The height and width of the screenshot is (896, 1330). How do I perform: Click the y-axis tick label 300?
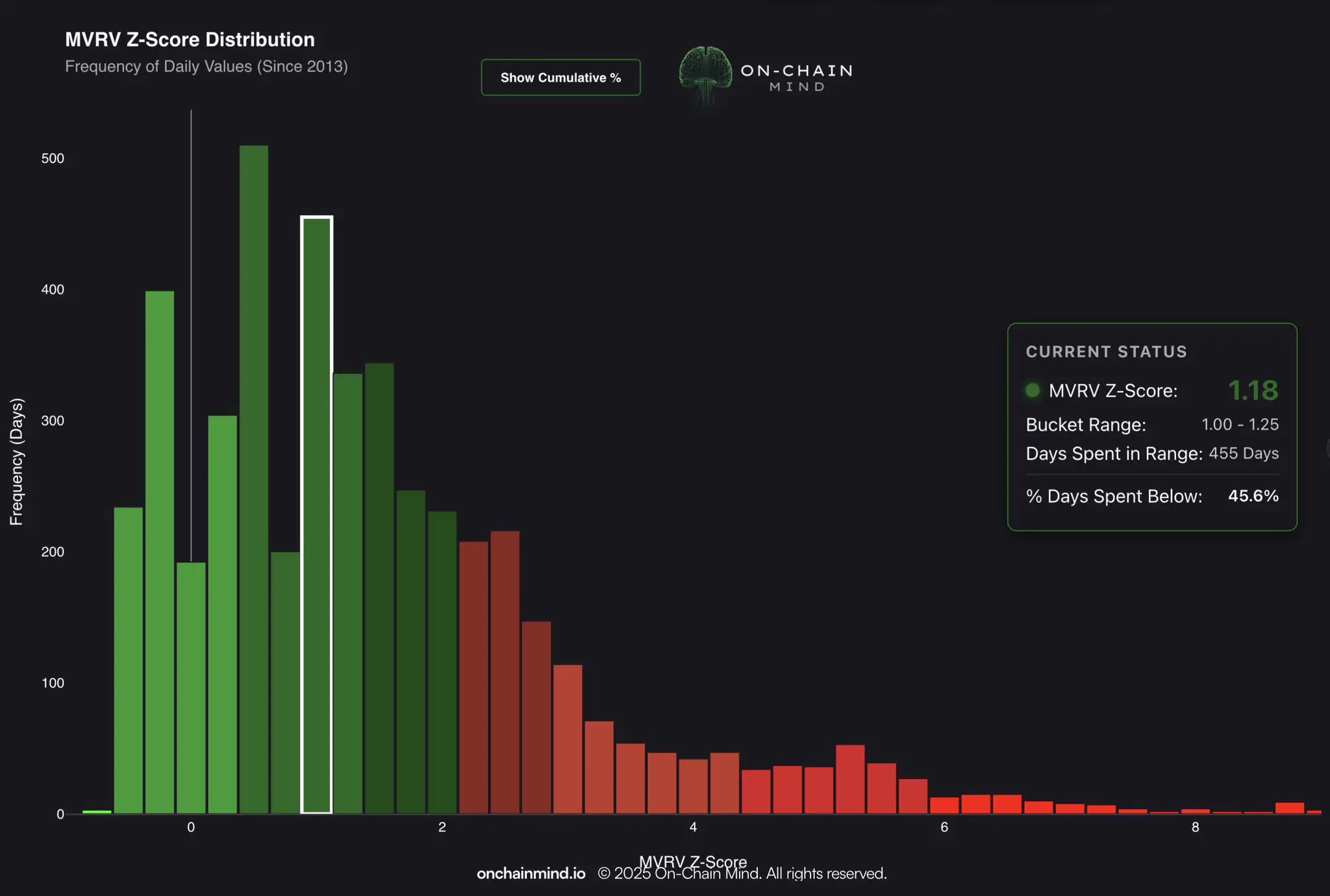53,421
